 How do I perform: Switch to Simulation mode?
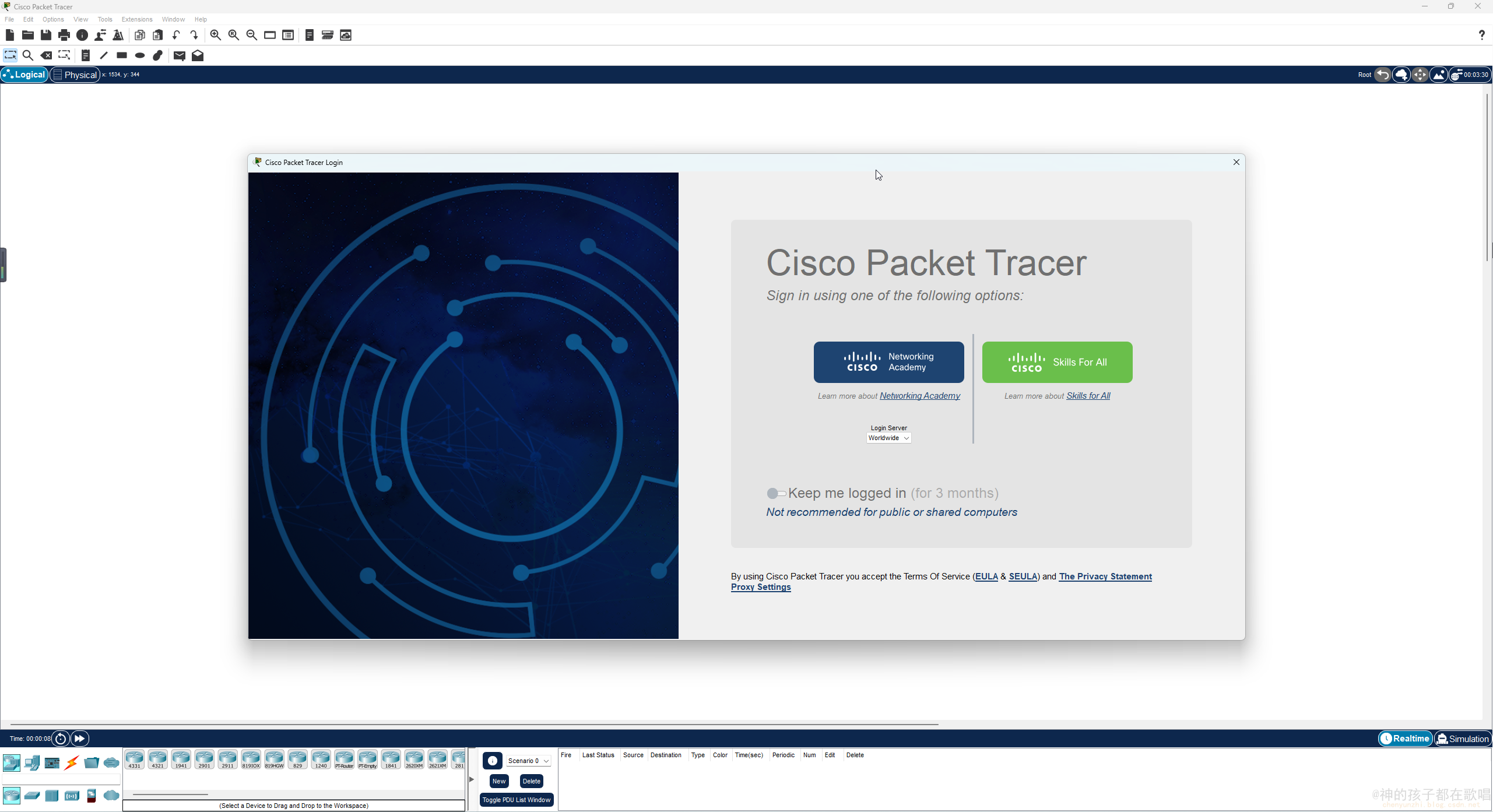[x=1462, y=739]
